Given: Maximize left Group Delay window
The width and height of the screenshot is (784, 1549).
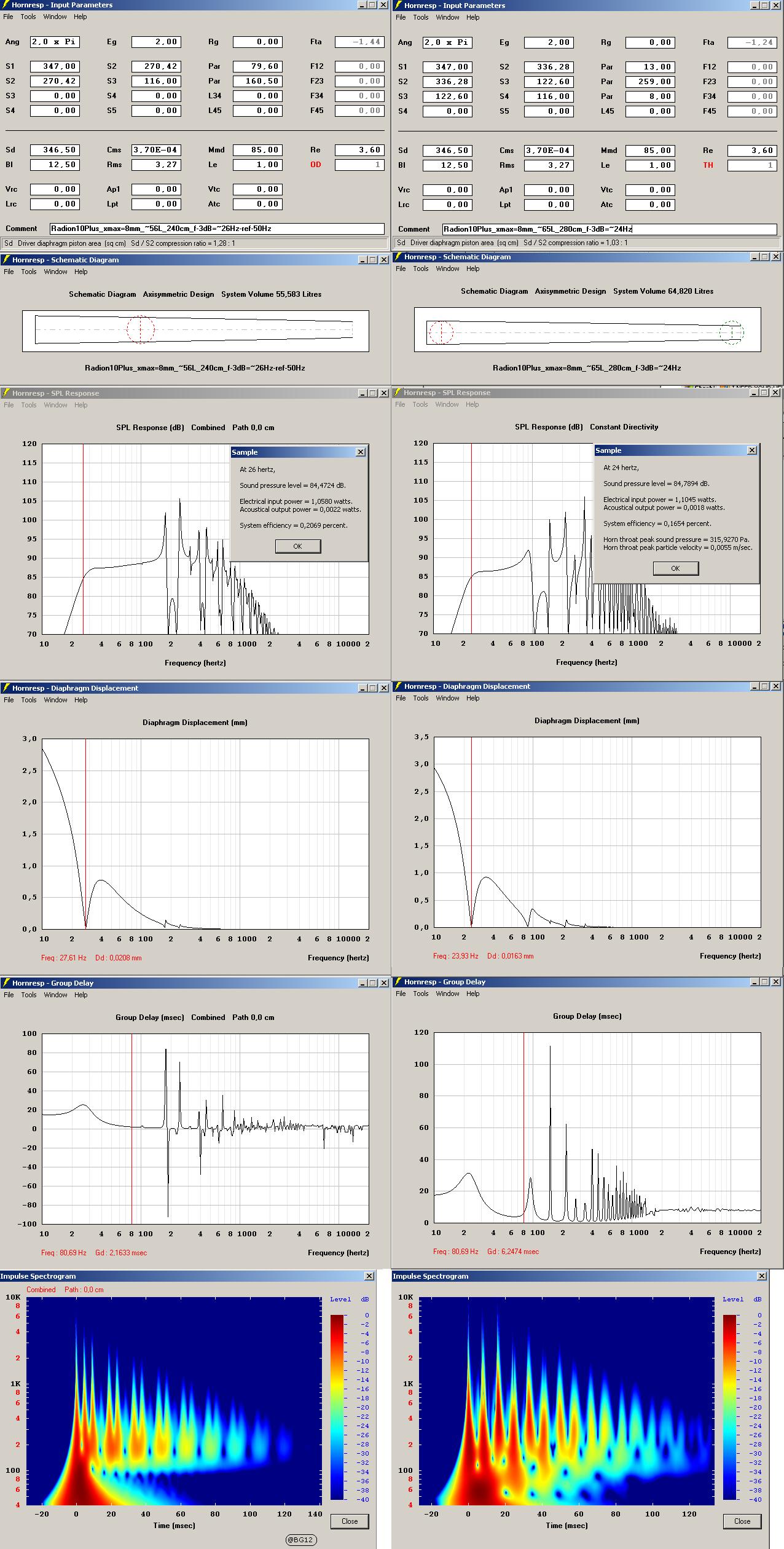Looking at the screenshot, I should [x=372, y=983].
